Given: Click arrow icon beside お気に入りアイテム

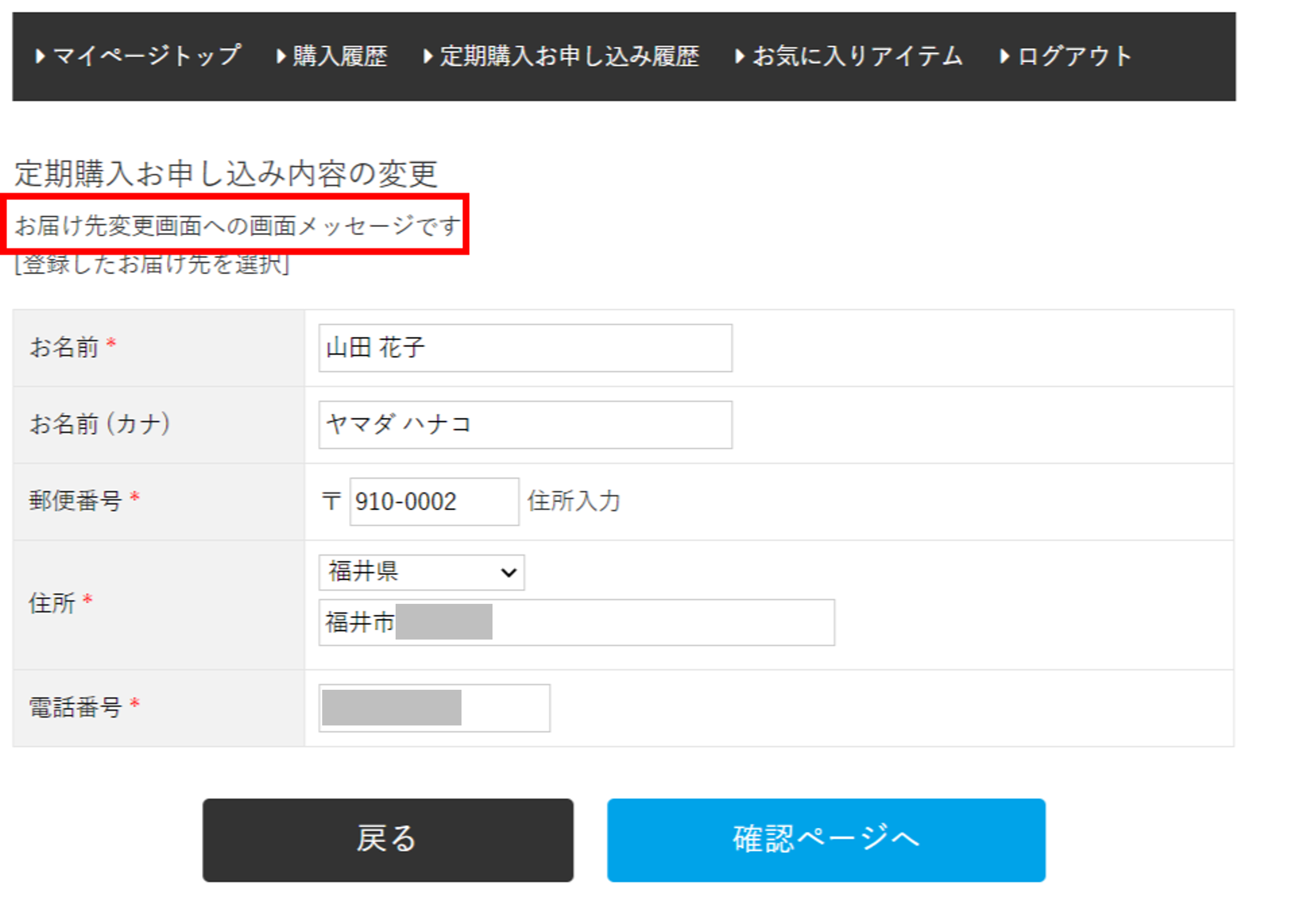Looking at the screenshot, I should pos(739,56).
